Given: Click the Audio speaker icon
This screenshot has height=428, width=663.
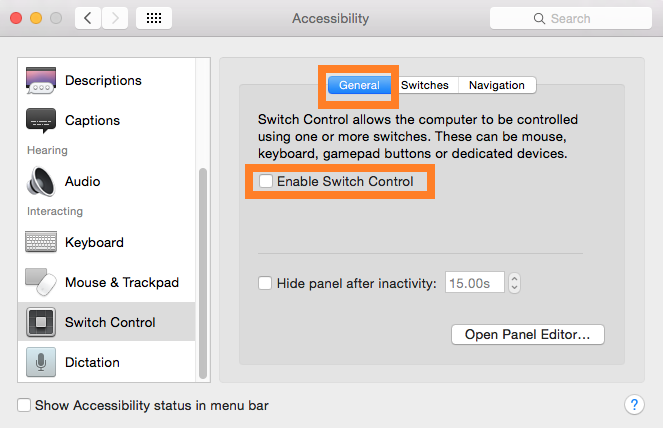Looking at the screenshot, I should tap(41, 181).
